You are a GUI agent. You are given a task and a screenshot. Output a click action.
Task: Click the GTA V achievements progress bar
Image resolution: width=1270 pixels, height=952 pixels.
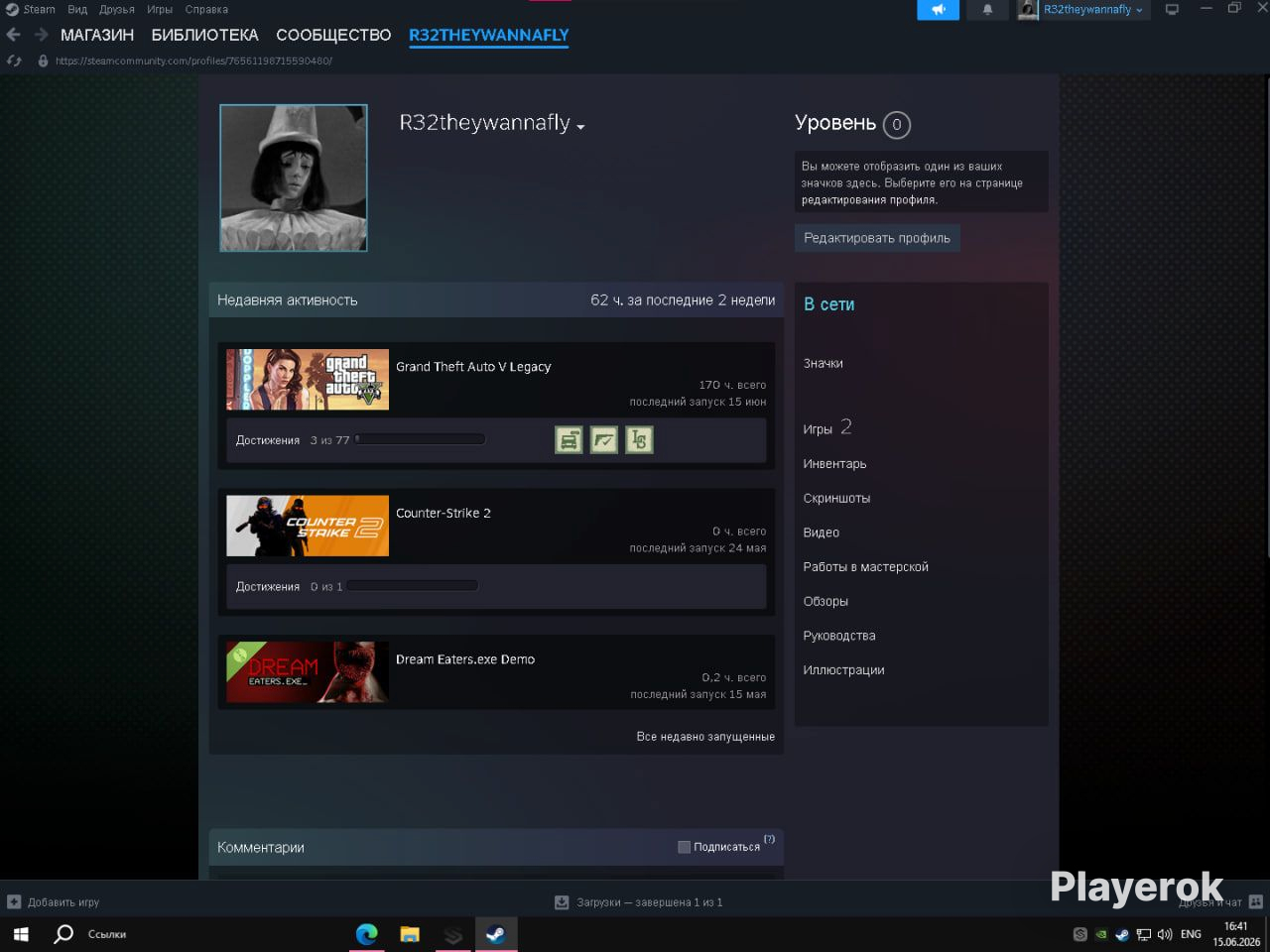coord(421,439)
